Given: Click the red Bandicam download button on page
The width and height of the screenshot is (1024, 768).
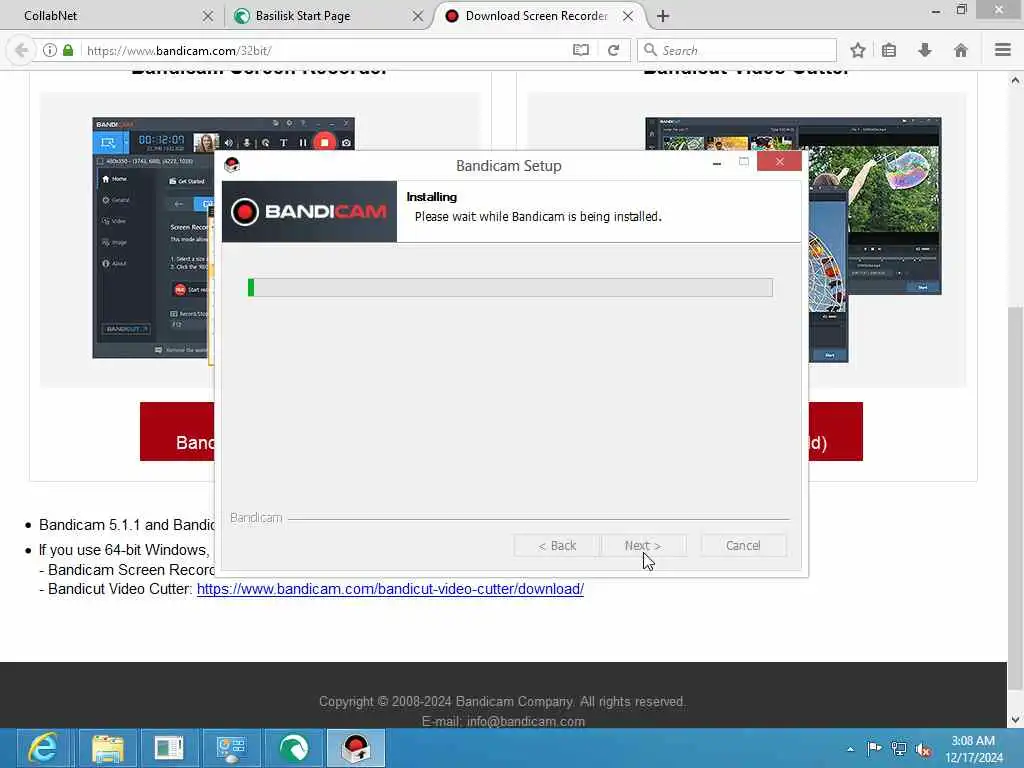Looking at the screenshot, I should pyautogui.click(x=177, y=432).
